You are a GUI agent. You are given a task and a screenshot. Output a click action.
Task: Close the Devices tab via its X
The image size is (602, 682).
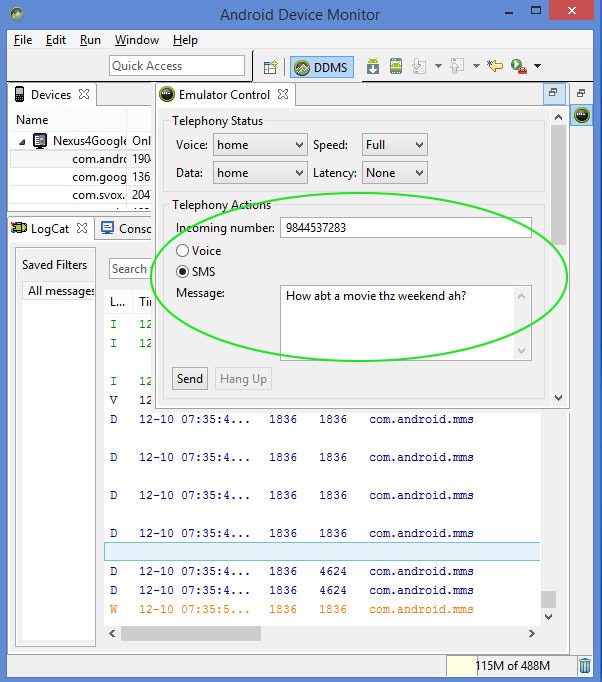84,94
